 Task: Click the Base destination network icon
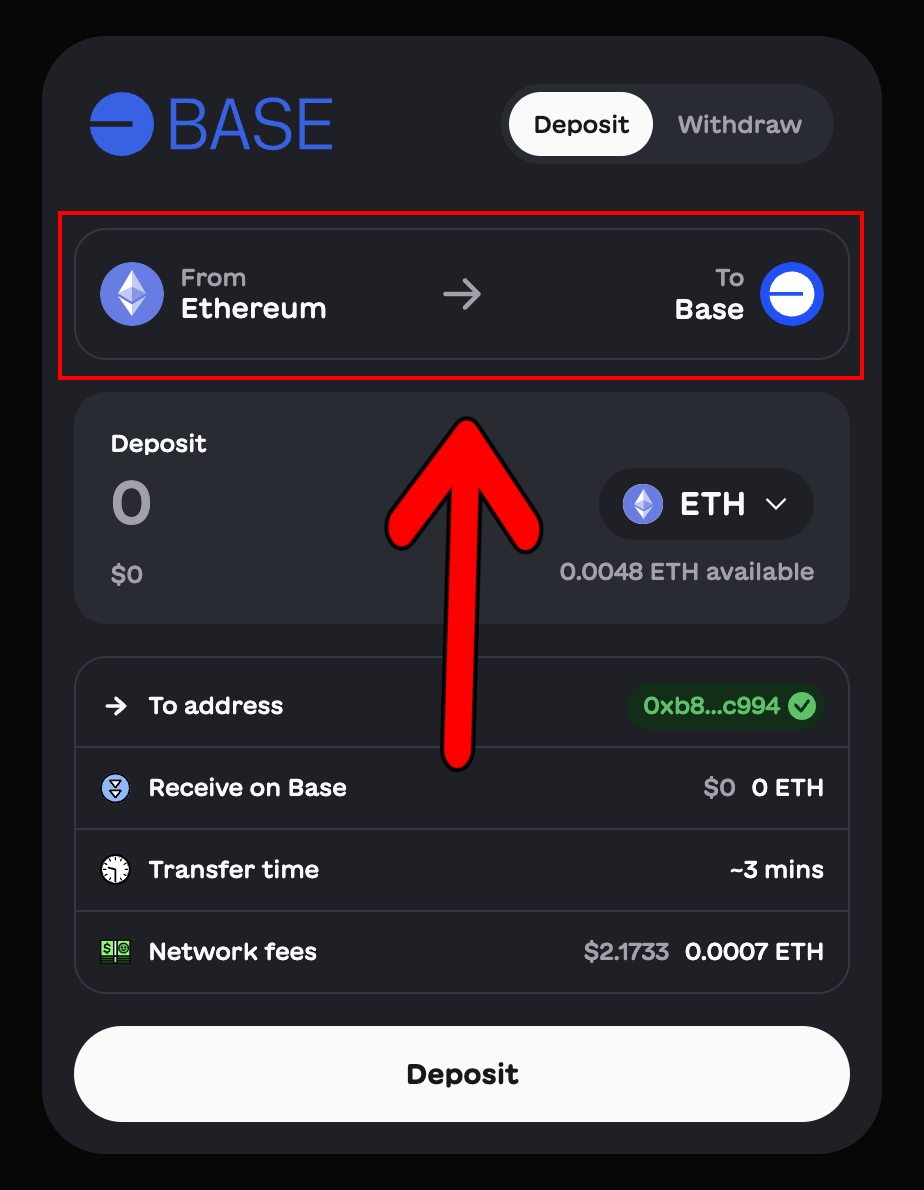pyautogui.click(x=792, y=294)
